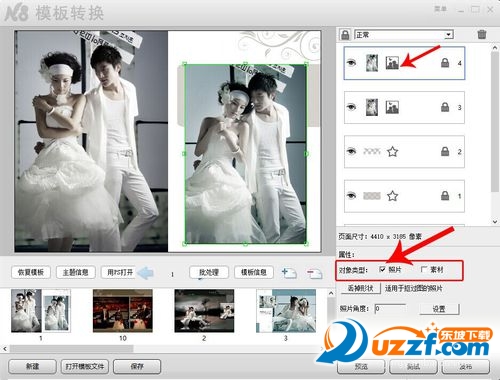Open the 正常 blend mode dropdown
The image size is (500, 380).
[x=404, y=35]
